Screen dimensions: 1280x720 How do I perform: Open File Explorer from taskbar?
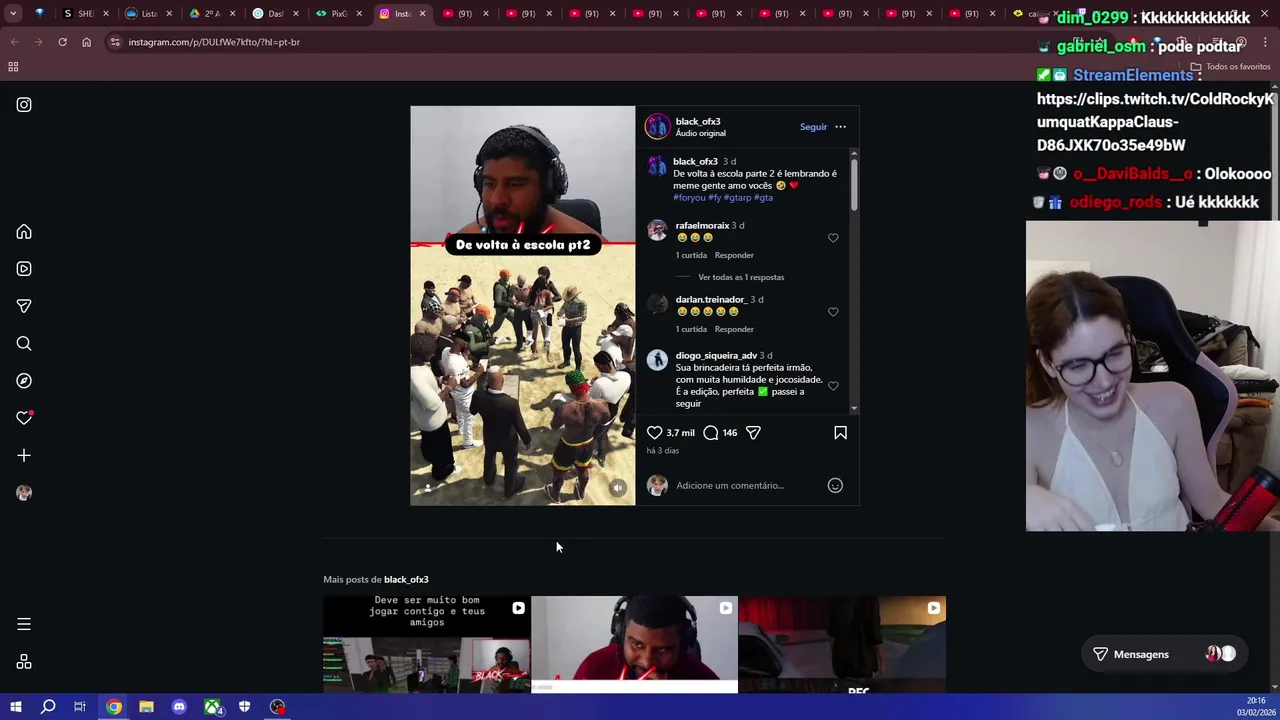pyautogui.click(x=146, y=708)
